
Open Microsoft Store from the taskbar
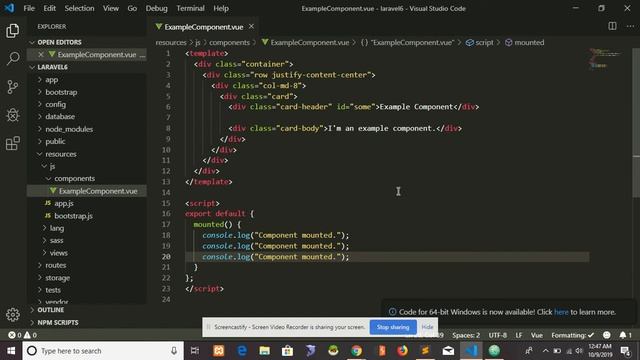coord(287,351)
